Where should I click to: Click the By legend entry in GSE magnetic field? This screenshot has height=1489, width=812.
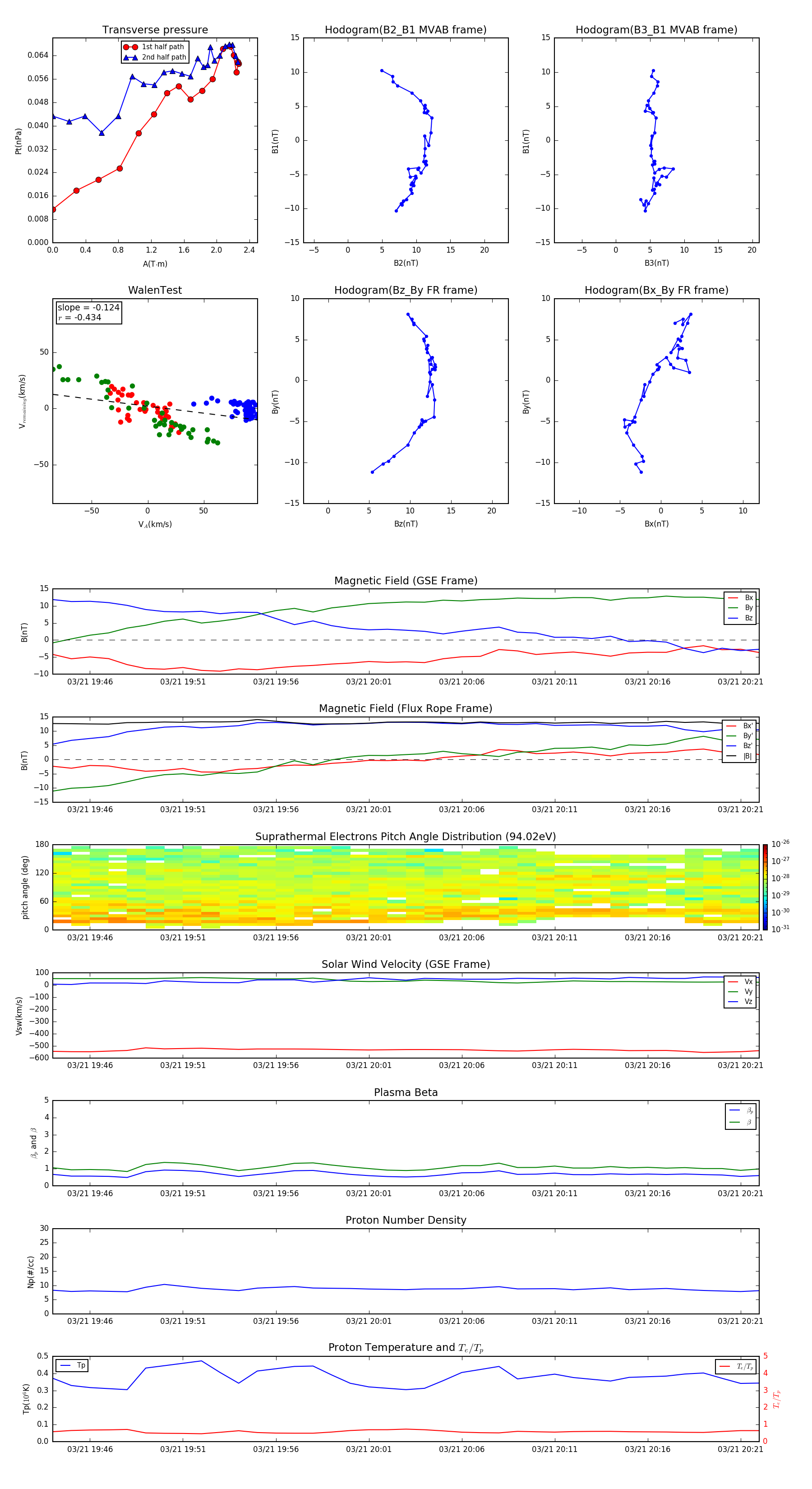pos(740,607)
